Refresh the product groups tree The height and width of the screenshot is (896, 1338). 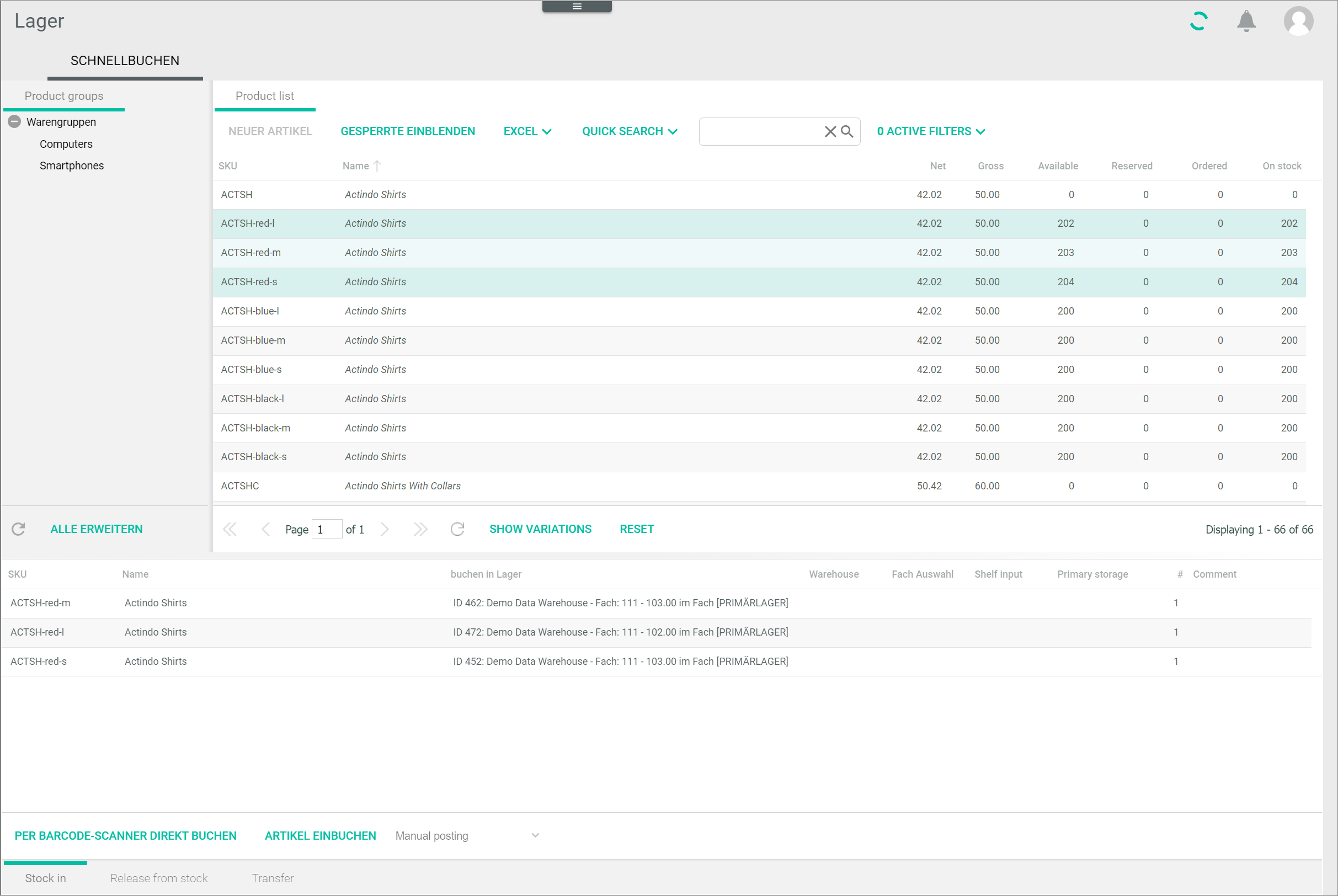(18, 529)
